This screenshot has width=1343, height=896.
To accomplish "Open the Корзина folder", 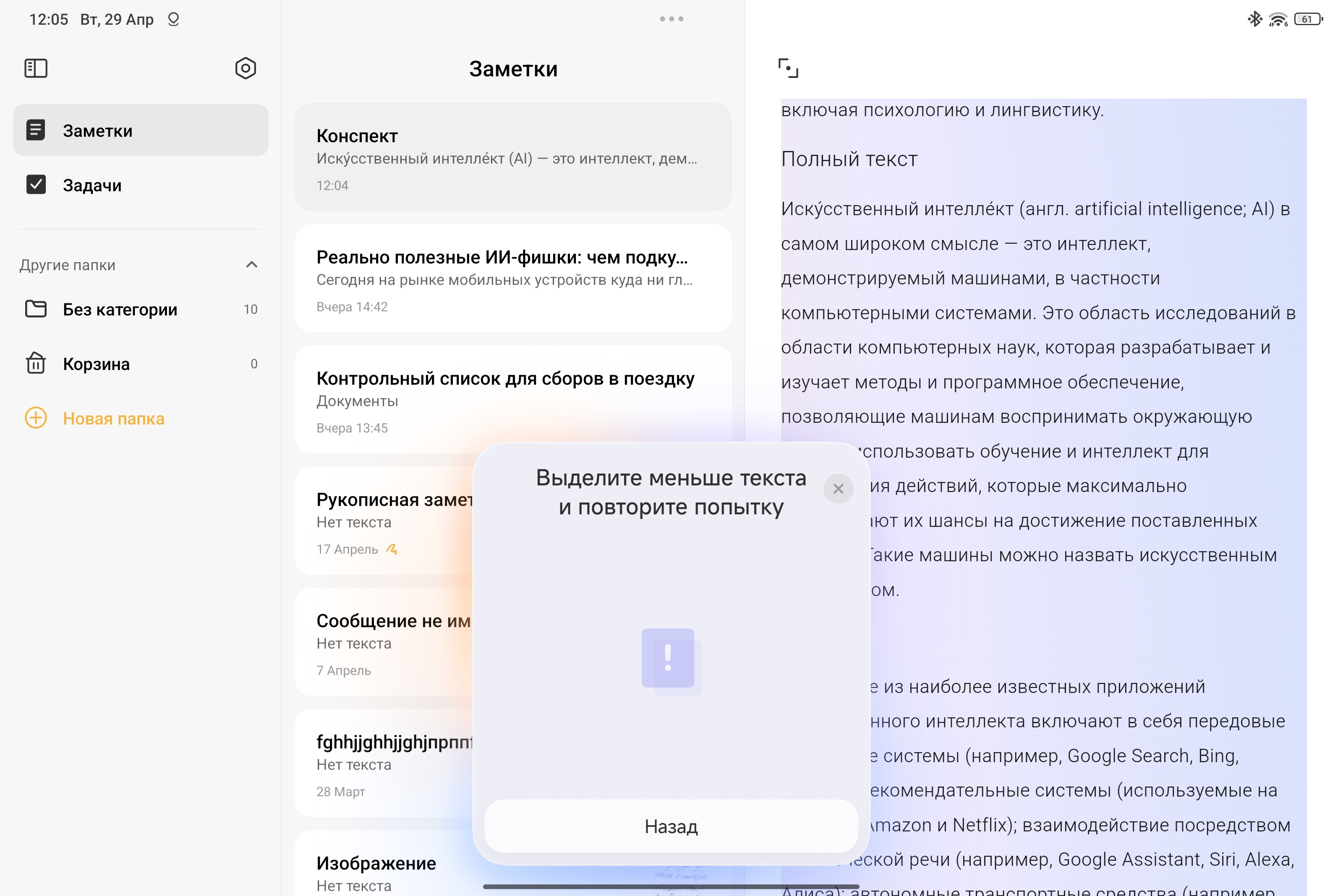I will pos(141,364).
